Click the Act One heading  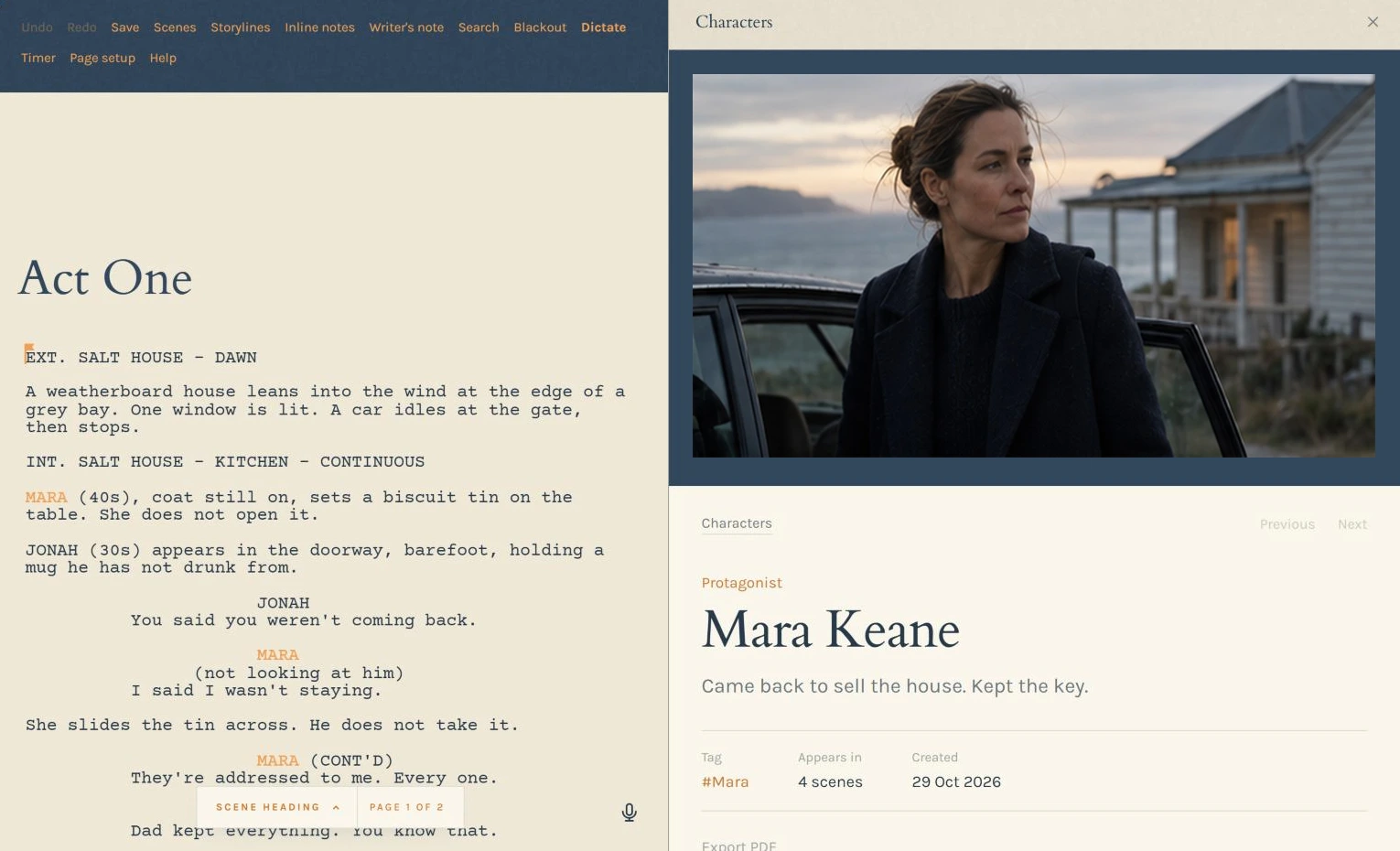[105, 278]
